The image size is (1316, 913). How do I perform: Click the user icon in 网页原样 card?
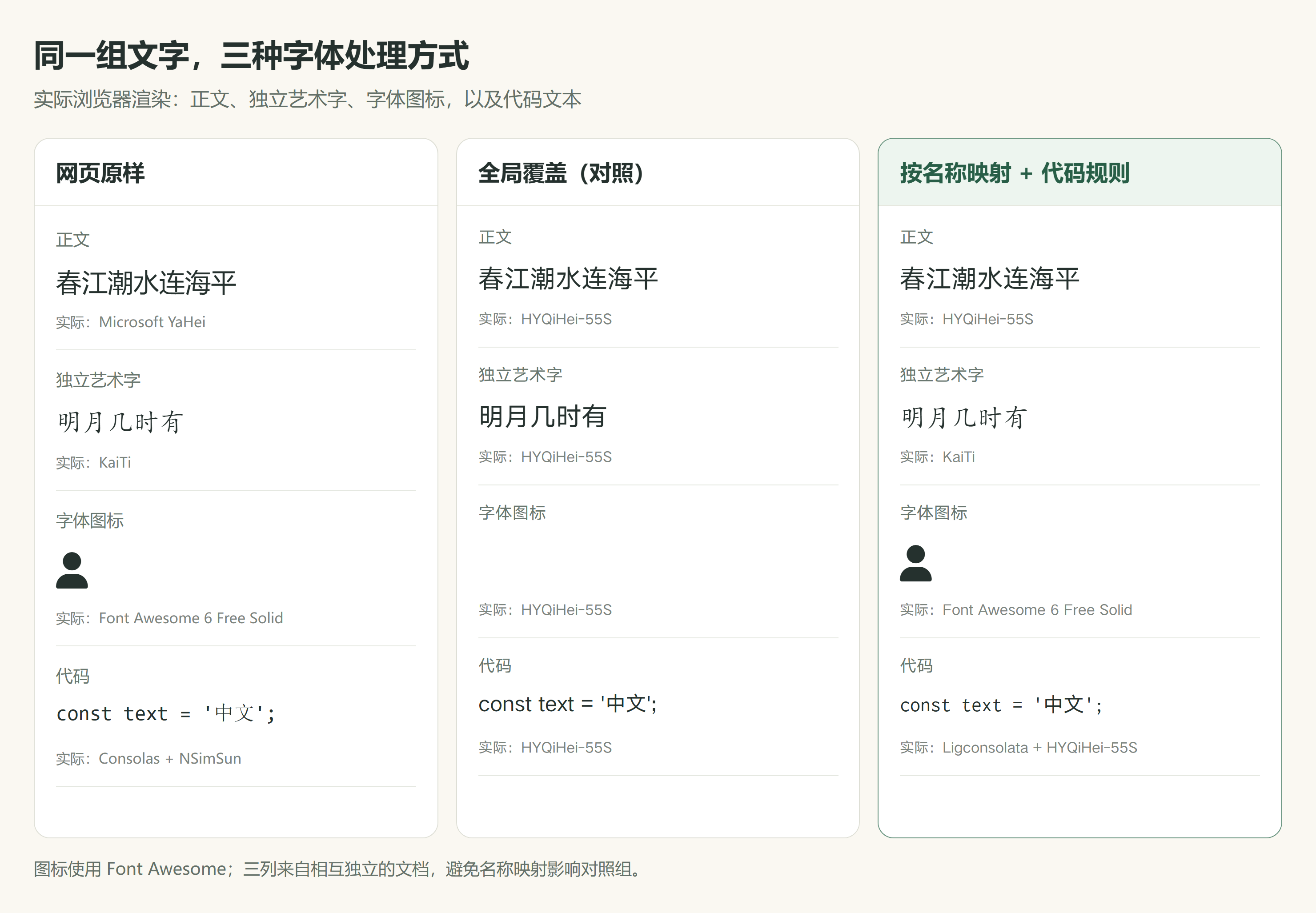tap(72, 570)
